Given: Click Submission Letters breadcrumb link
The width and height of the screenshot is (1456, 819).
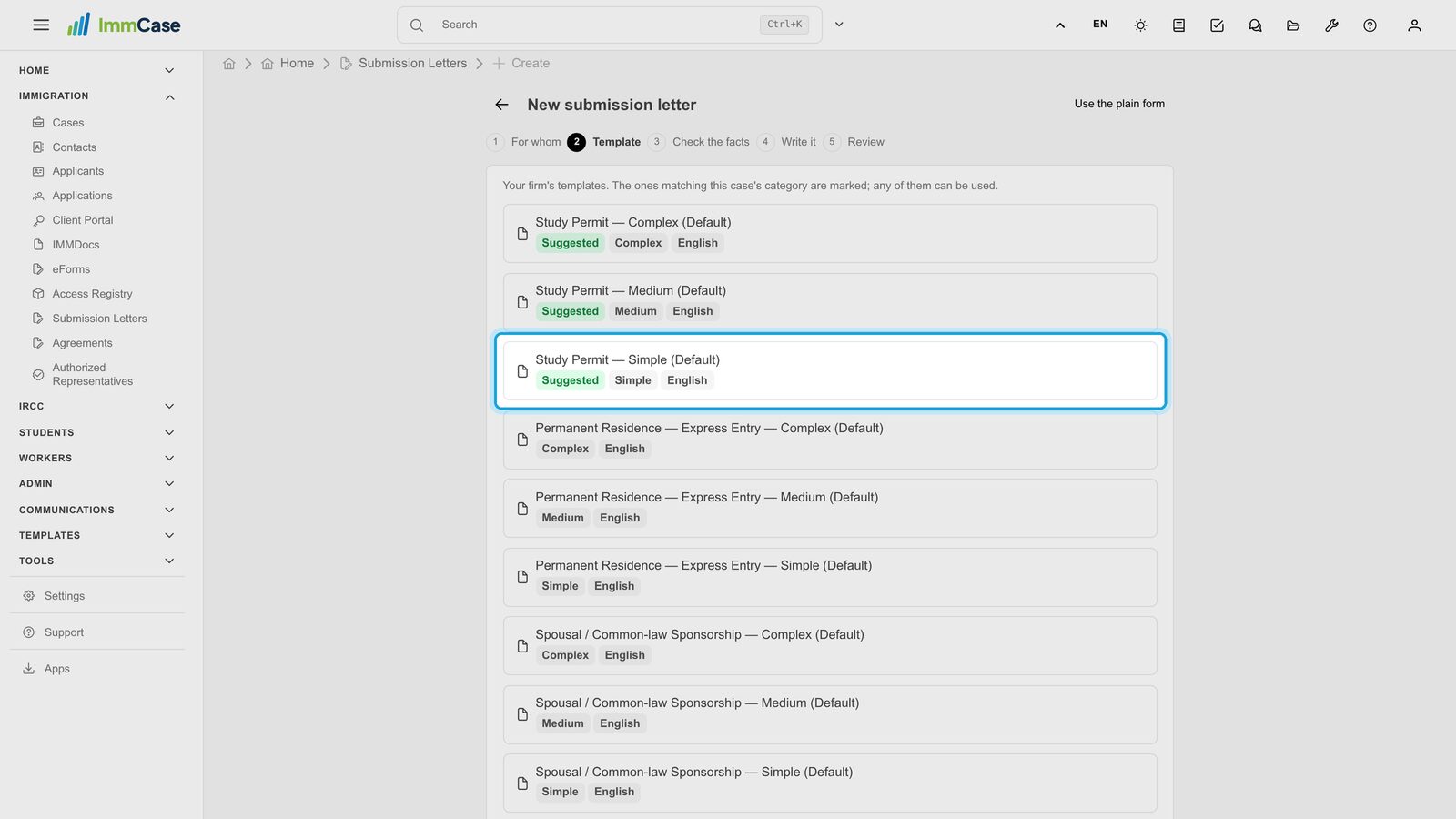Looking at the screenshot, I should pyautogui.click(x=412, y=64).
